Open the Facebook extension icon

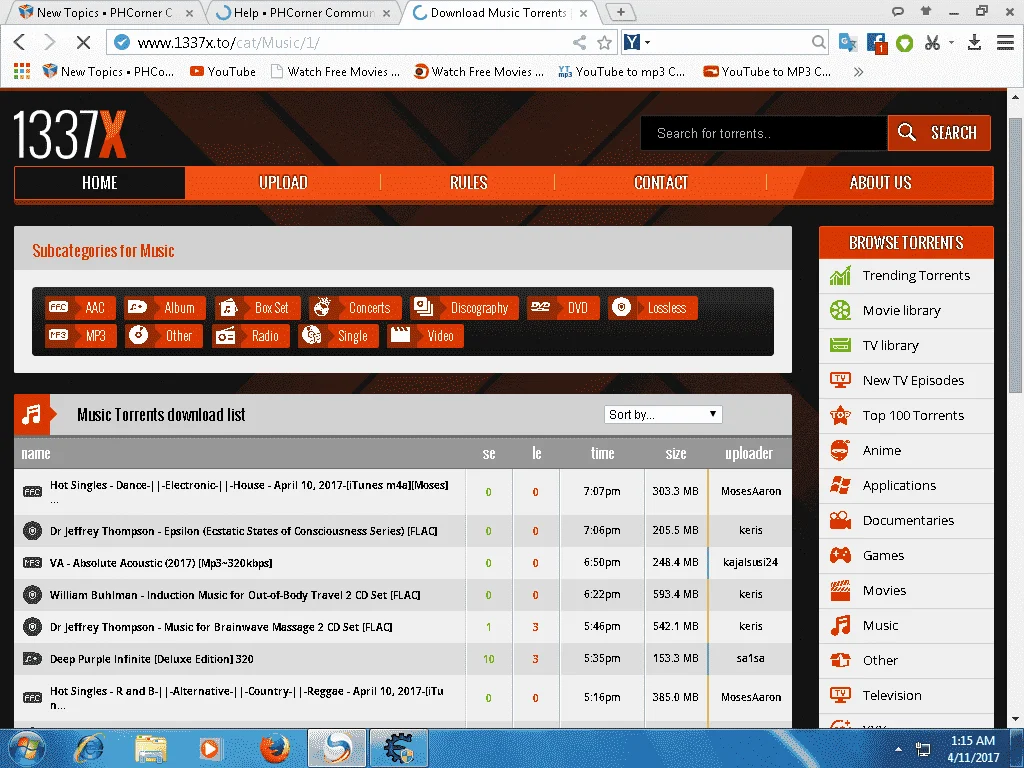pyautogui.click(x=876, y=43)
